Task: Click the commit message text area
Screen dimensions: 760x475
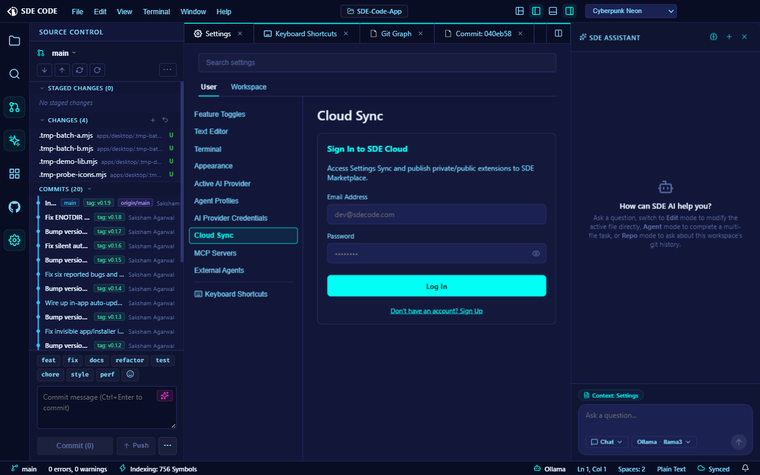Action: [107, 407]
